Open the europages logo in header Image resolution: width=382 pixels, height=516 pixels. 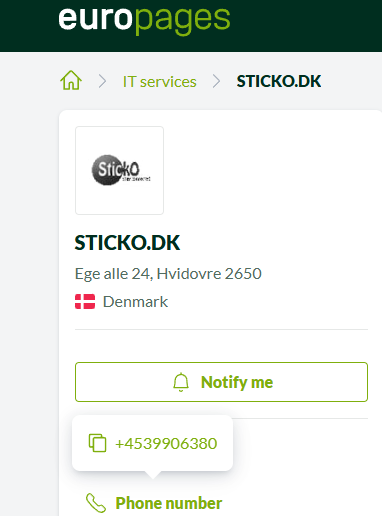[144, 19]
